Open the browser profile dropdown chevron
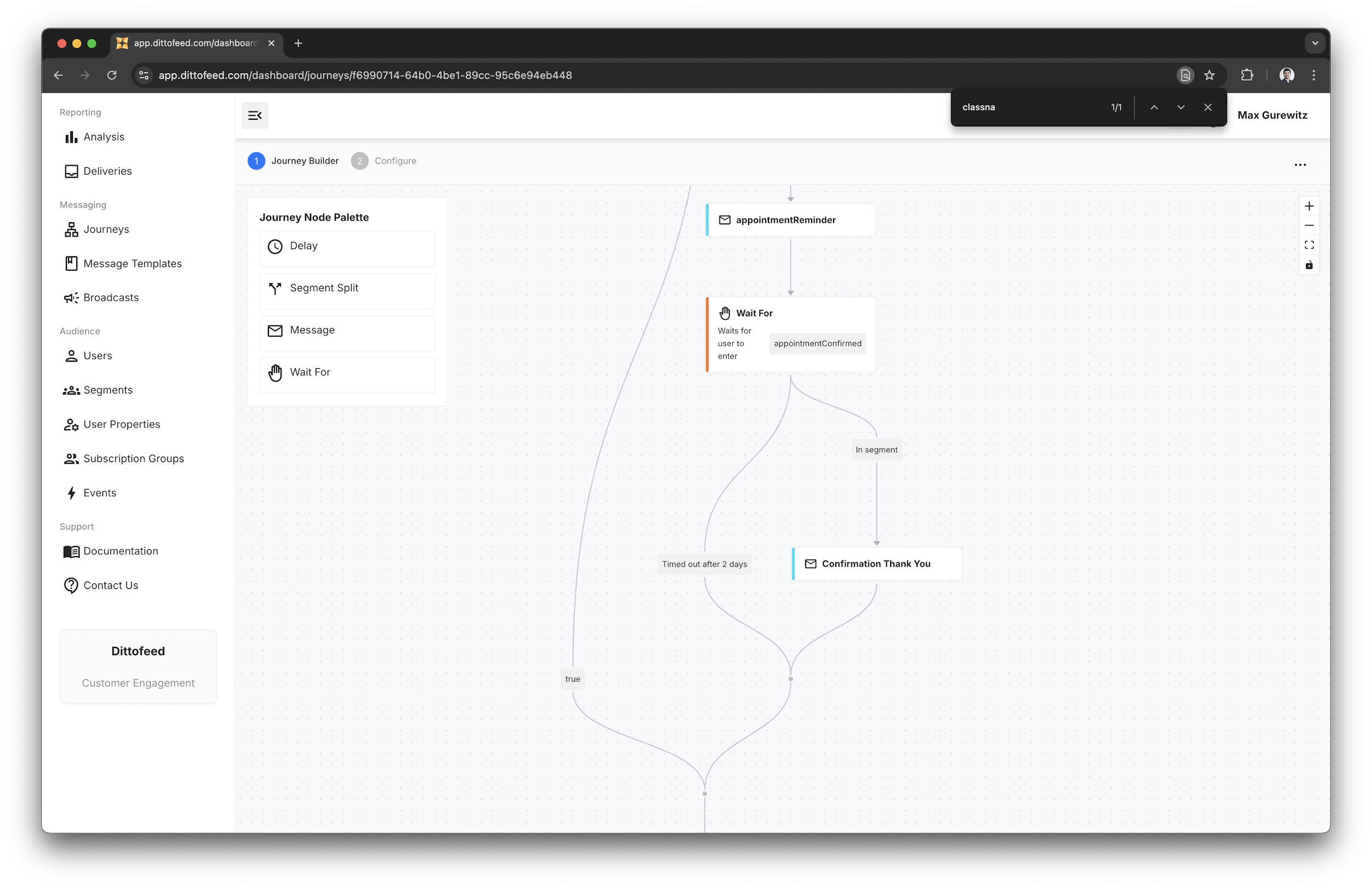Screen dimensions: 1372x888 tap(1314, 43)
